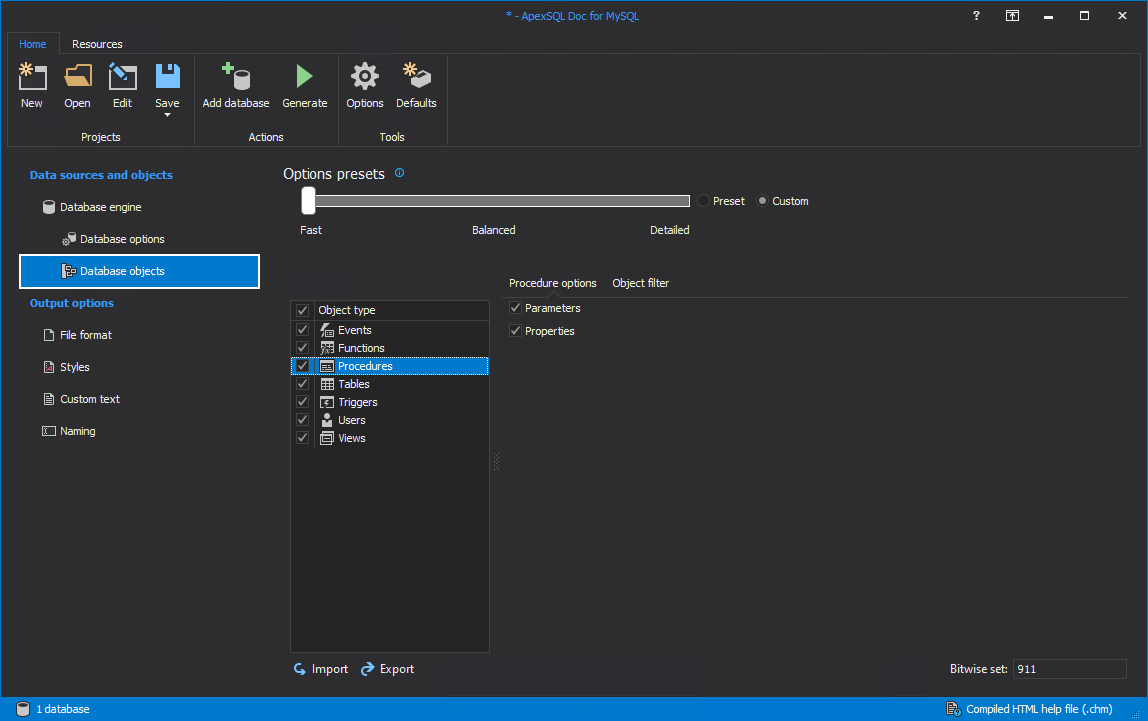This screenshot has width=1148, height=721.
Task: Click the Bitwise set input field
Action: [1069, 669]
